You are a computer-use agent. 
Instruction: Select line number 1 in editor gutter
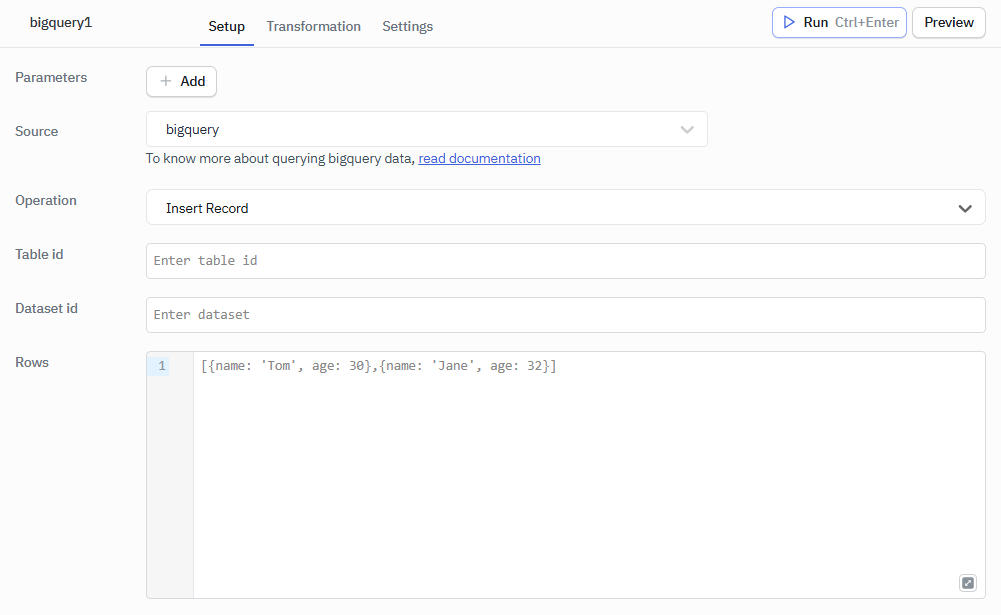(161, 366)
